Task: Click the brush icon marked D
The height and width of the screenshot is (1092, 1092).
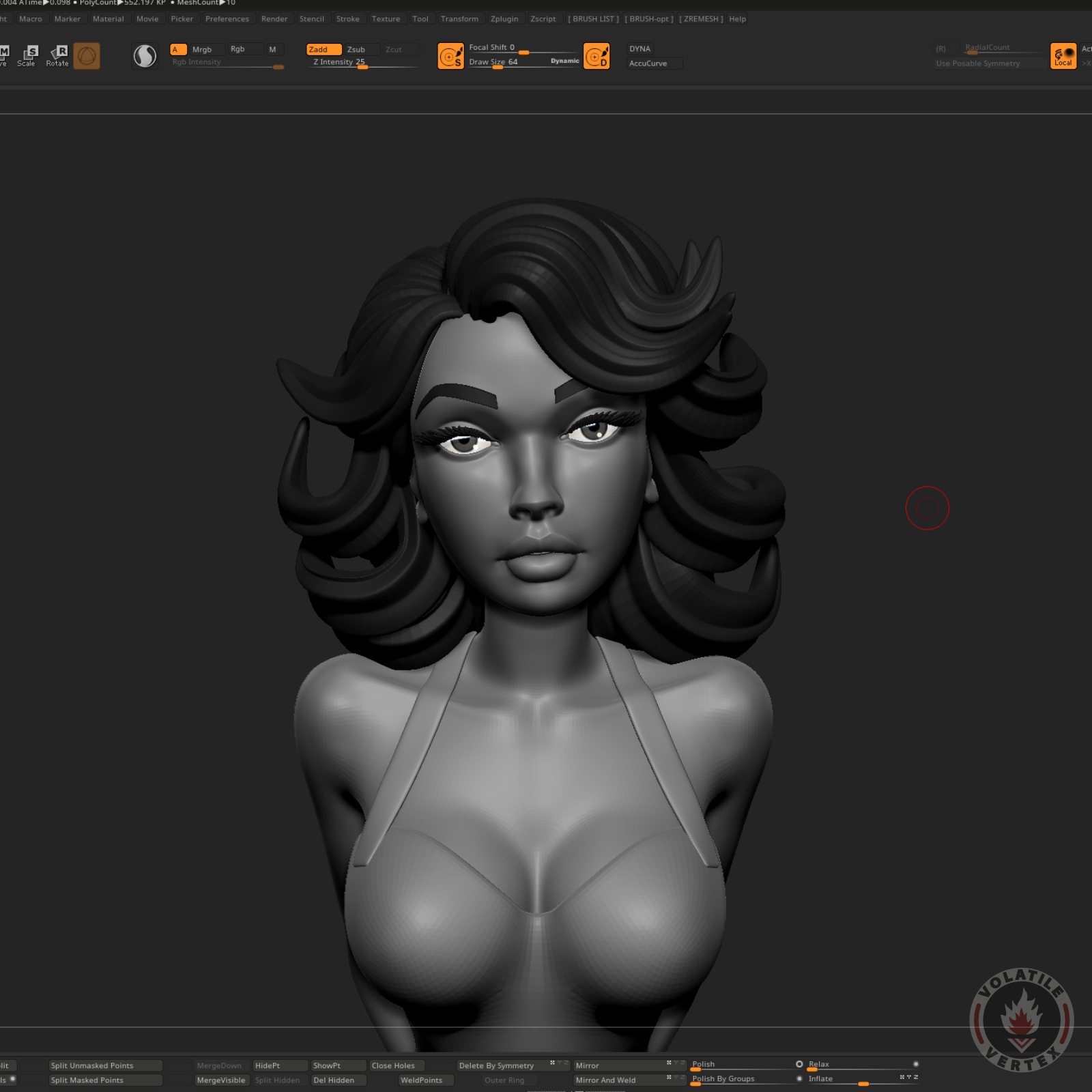Action: click(597, 56)
